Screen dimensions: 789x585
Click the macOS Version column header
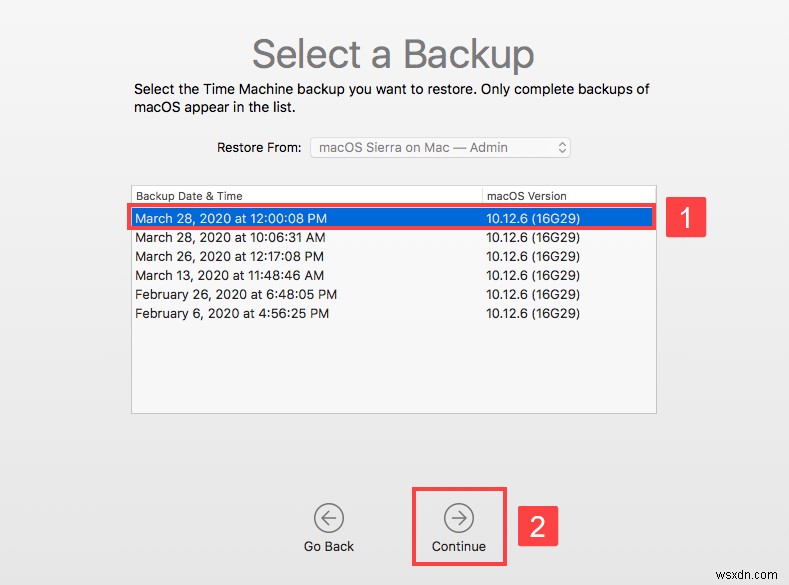(569, 196)
